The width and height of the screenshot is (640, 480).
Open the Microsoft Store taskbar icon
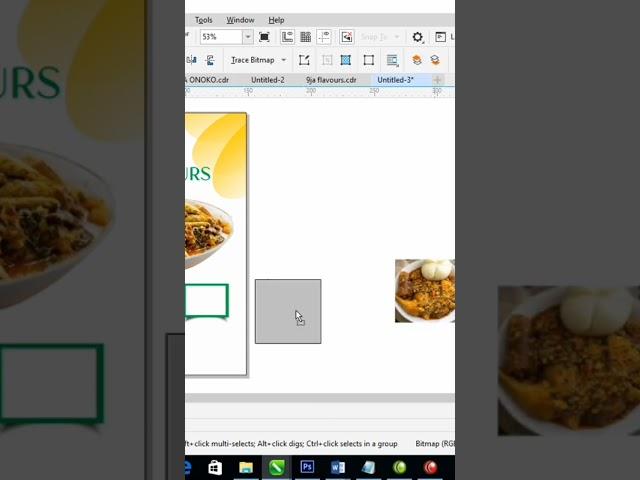click(215, 468)
